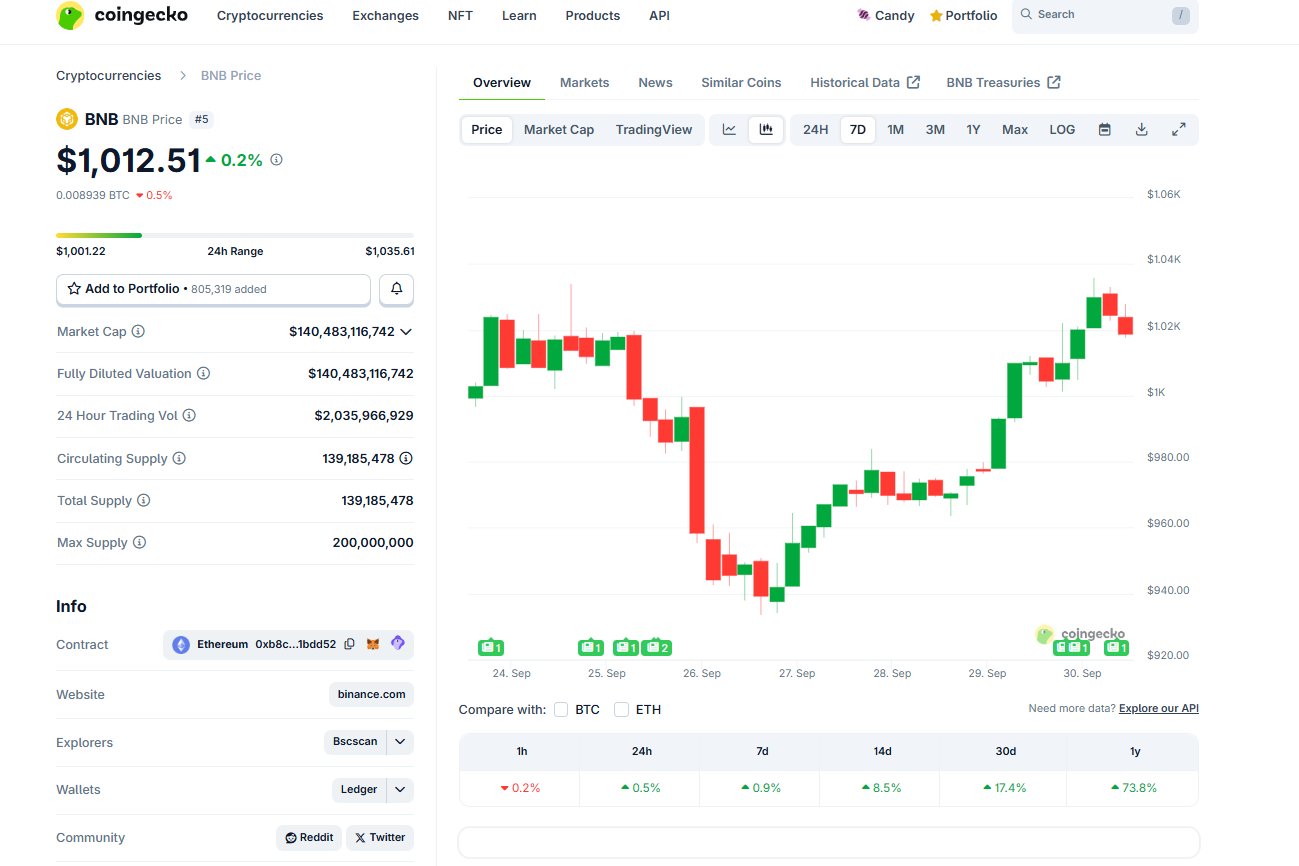The image size is (1299, 866).
Task: Expand the Market Cap chevron
Action: tap(406, 332)
